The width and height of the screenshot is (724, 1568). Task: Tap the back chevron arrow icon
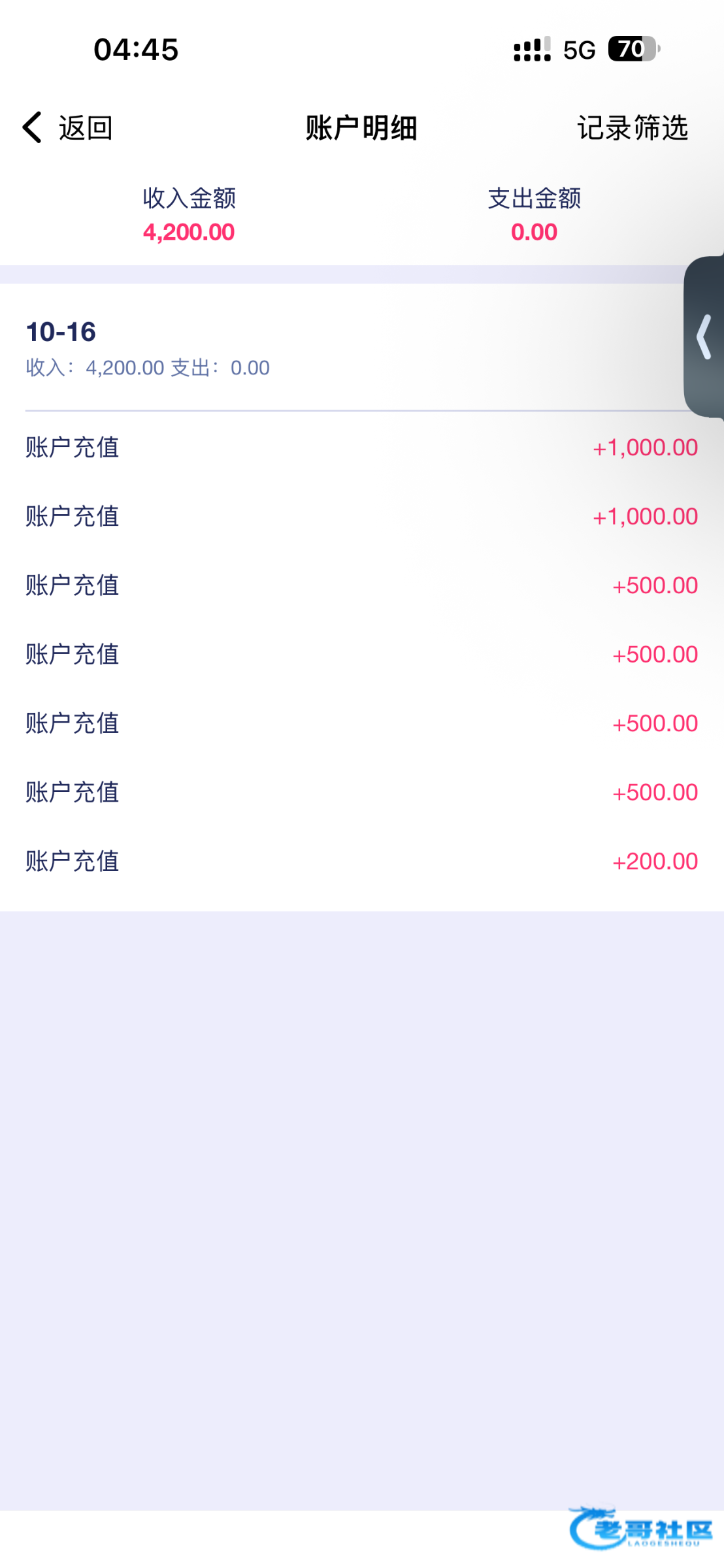coord(32,127)
